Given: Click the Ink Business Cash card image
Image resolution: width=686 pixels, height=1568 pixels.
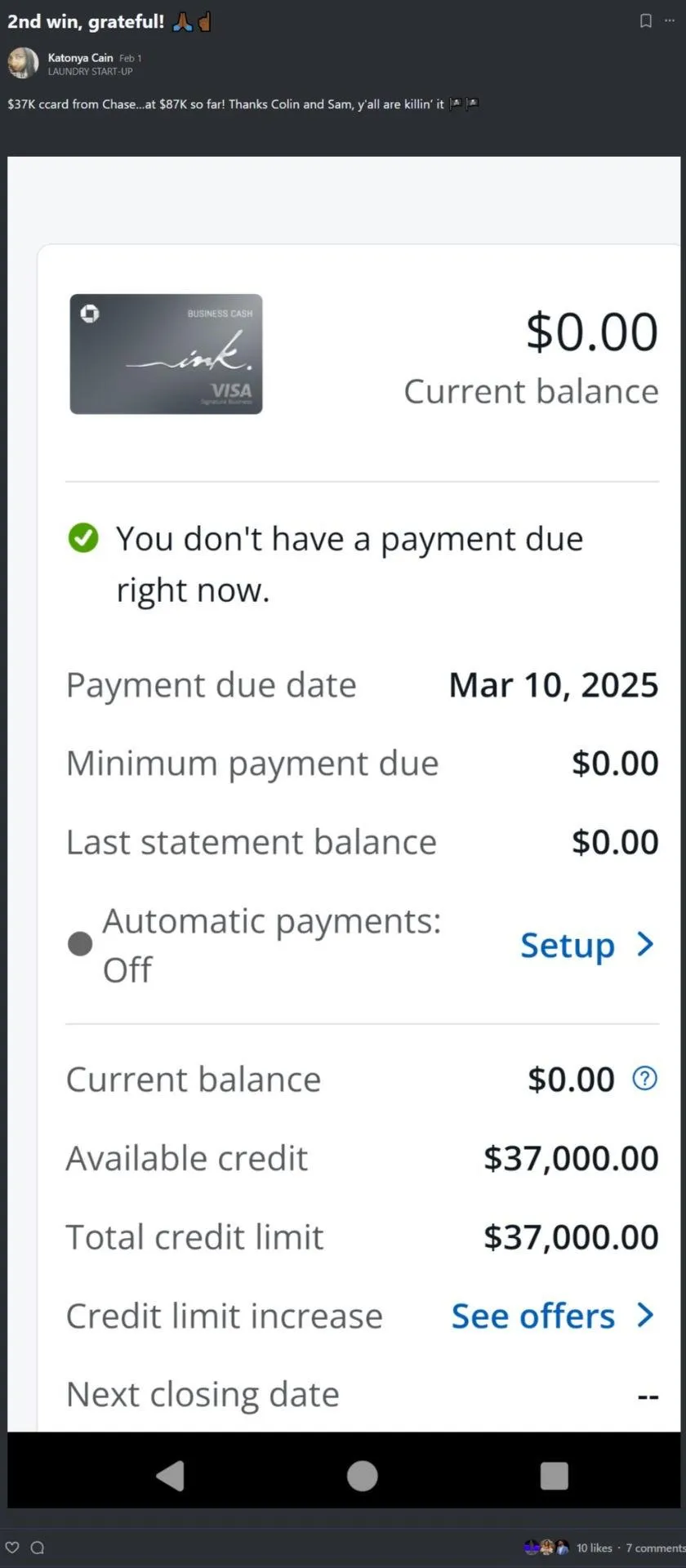Looking at the screenshot, I should point(166,354).
